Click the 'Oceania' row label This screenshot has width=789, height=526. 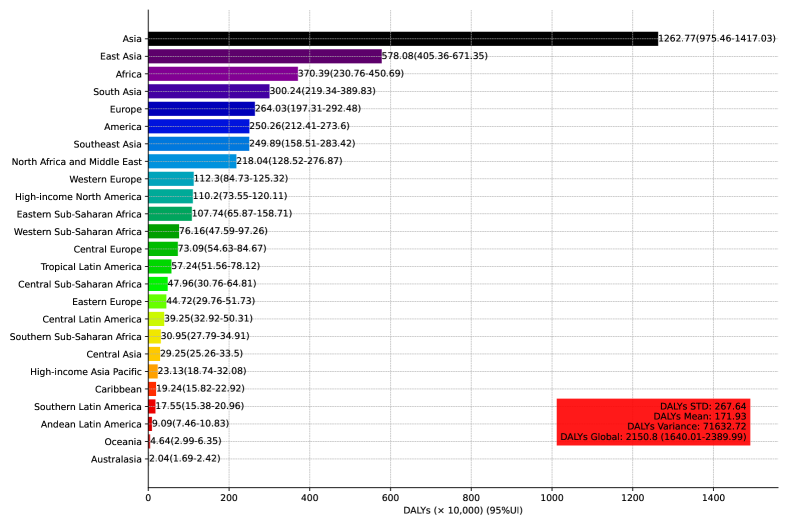click(x=123, y=442)
